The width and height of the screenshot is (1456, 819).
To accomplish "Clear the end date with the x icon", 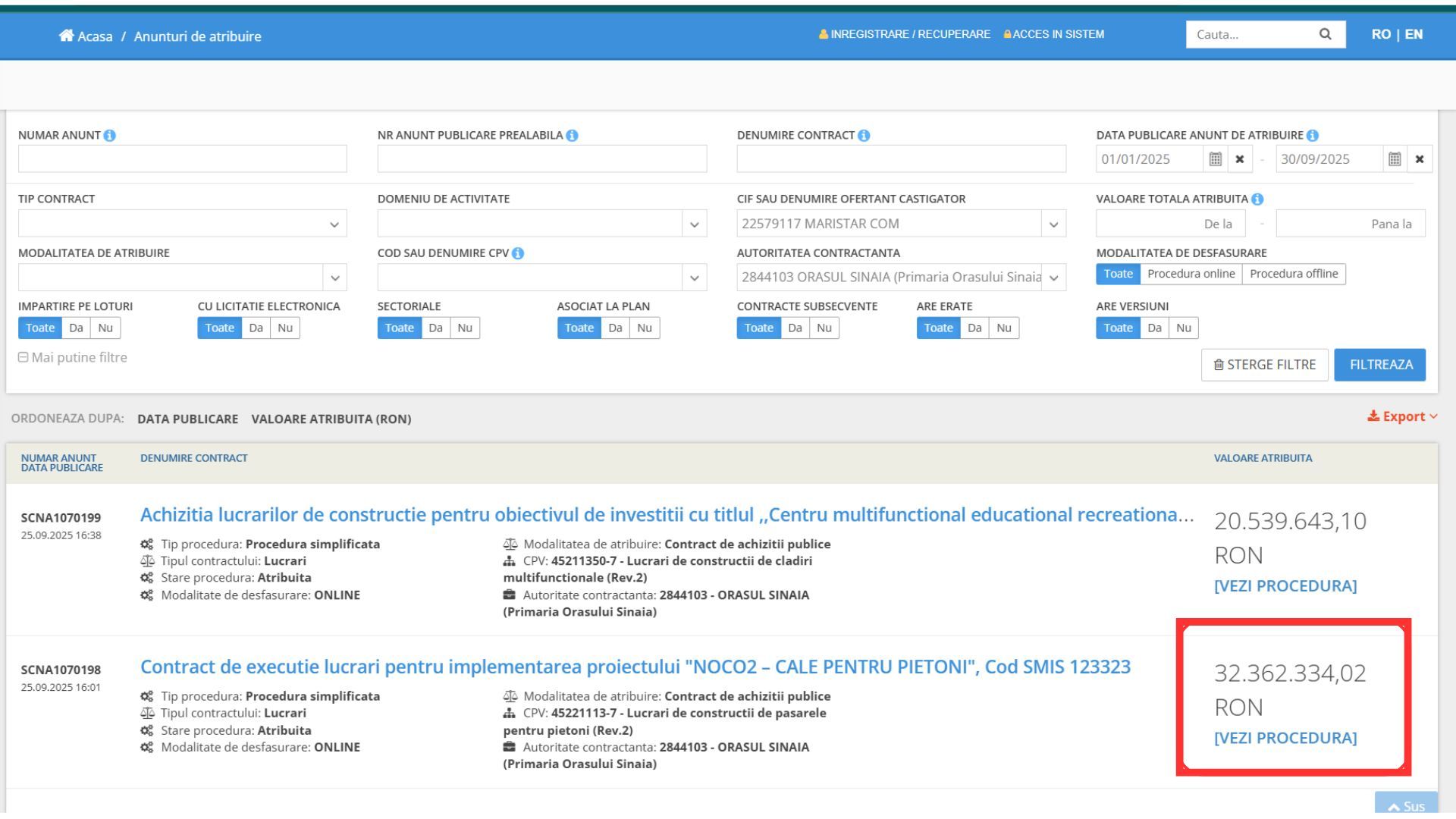I will pos(1419,159).
